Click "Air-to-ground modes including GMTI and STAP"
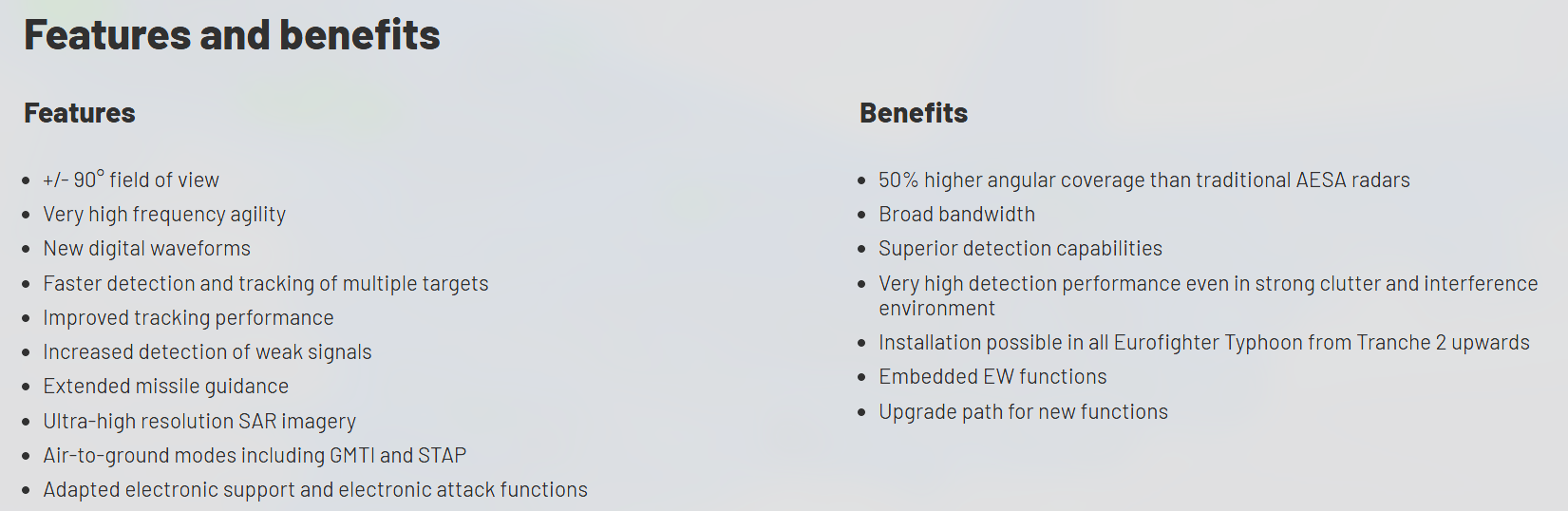Viewport: 1568px width, 511px height. click(x=255, y=455)
